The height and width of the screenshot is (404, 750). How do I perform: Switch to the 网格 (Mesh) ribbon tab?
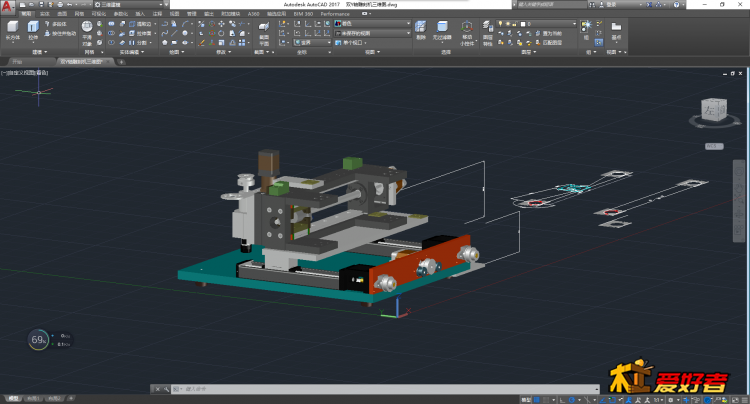79,14
